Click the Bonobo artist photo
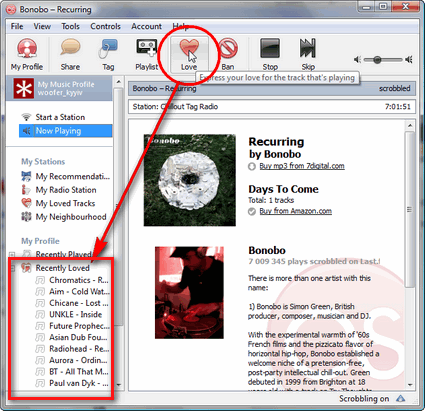 (189, 293)
